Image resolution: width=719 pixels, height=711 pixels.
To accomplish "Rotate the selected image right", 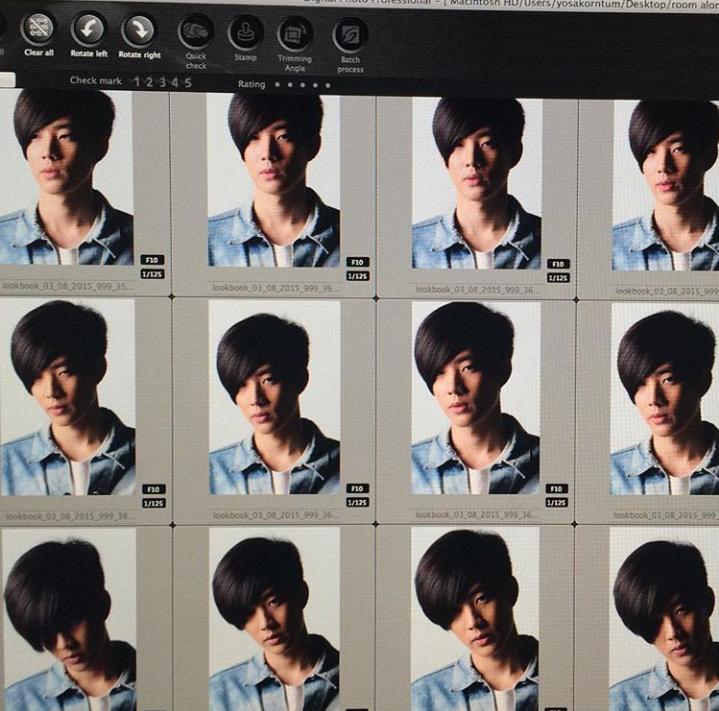I will (139, 31).
